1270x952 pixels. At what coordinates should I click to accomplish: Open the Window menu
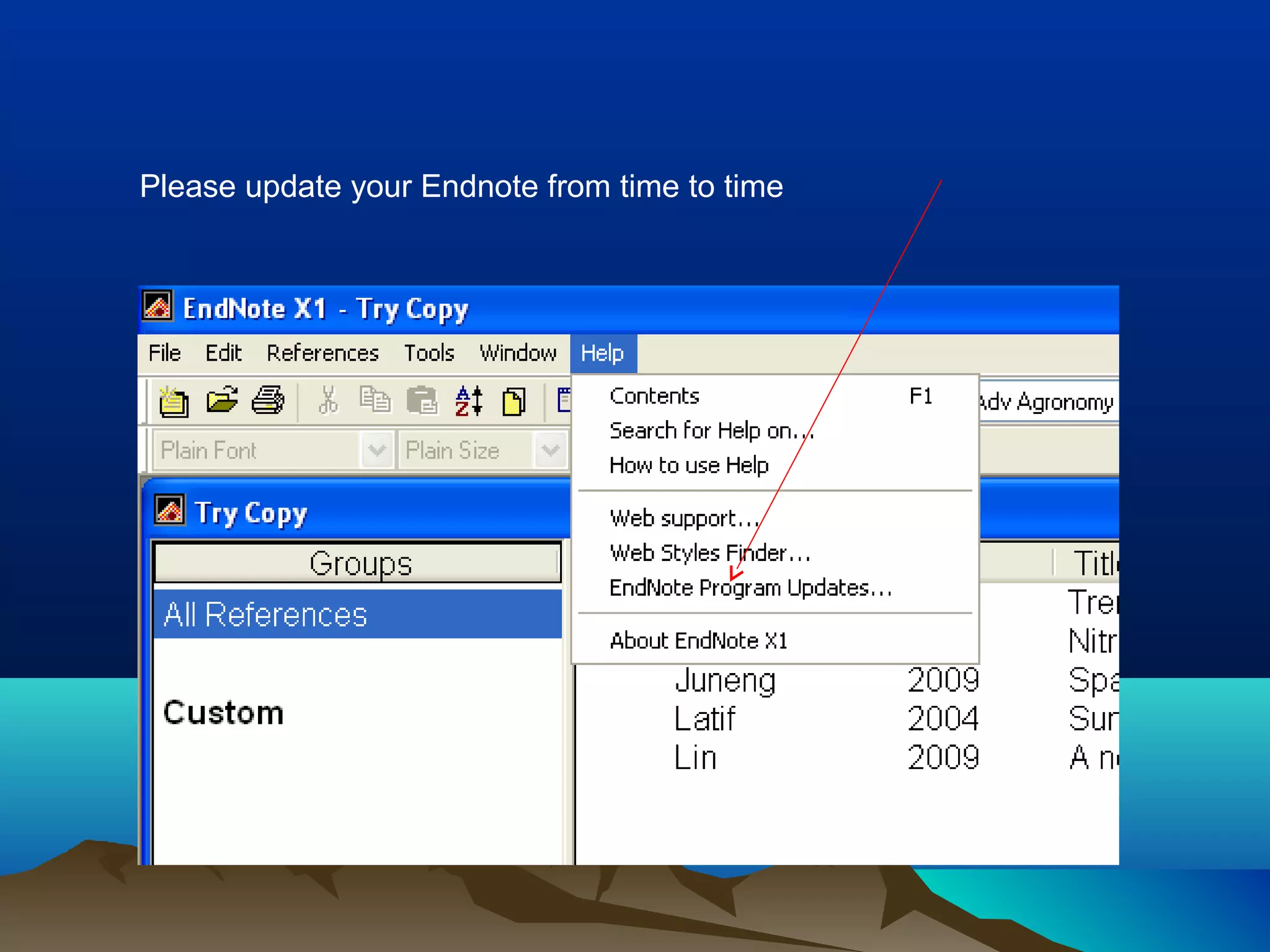(518, 353)
